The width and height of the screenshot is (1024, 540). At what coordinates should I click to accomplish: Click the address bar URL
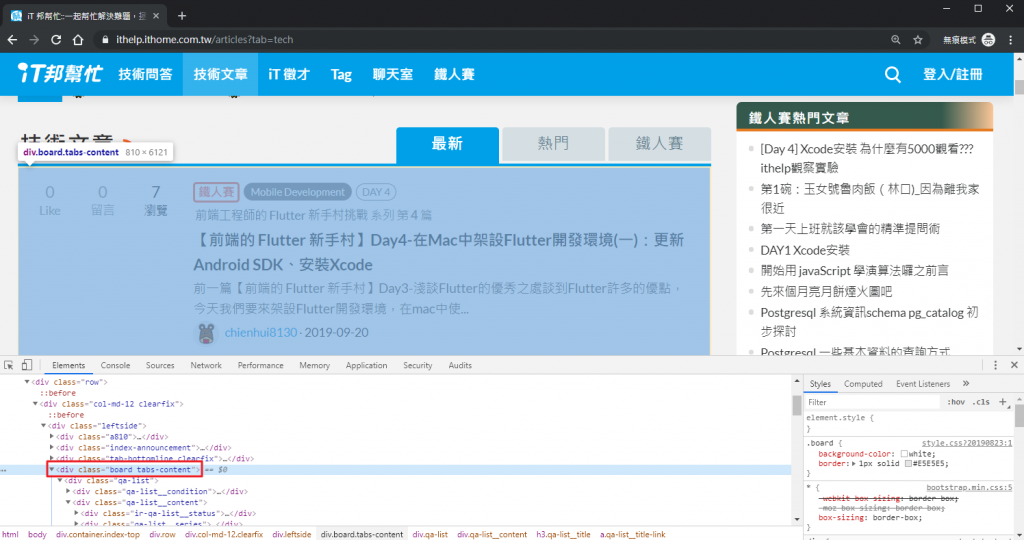[x=204, y=40]
